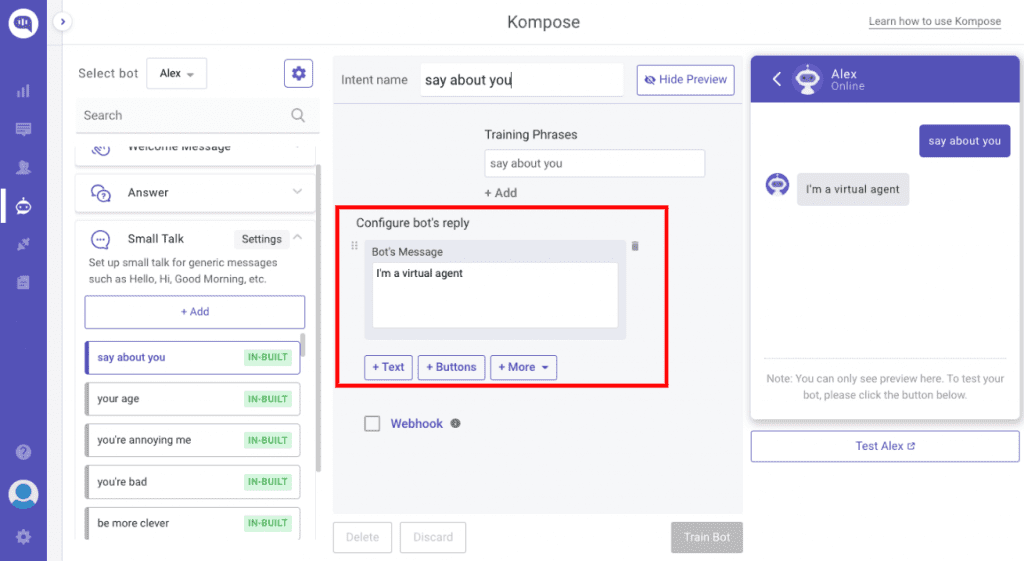The width and height of the screenshot is (1024, 561).
Task: Open the analytics bar chart icon in the sidebar
Action: coord(23,91)
